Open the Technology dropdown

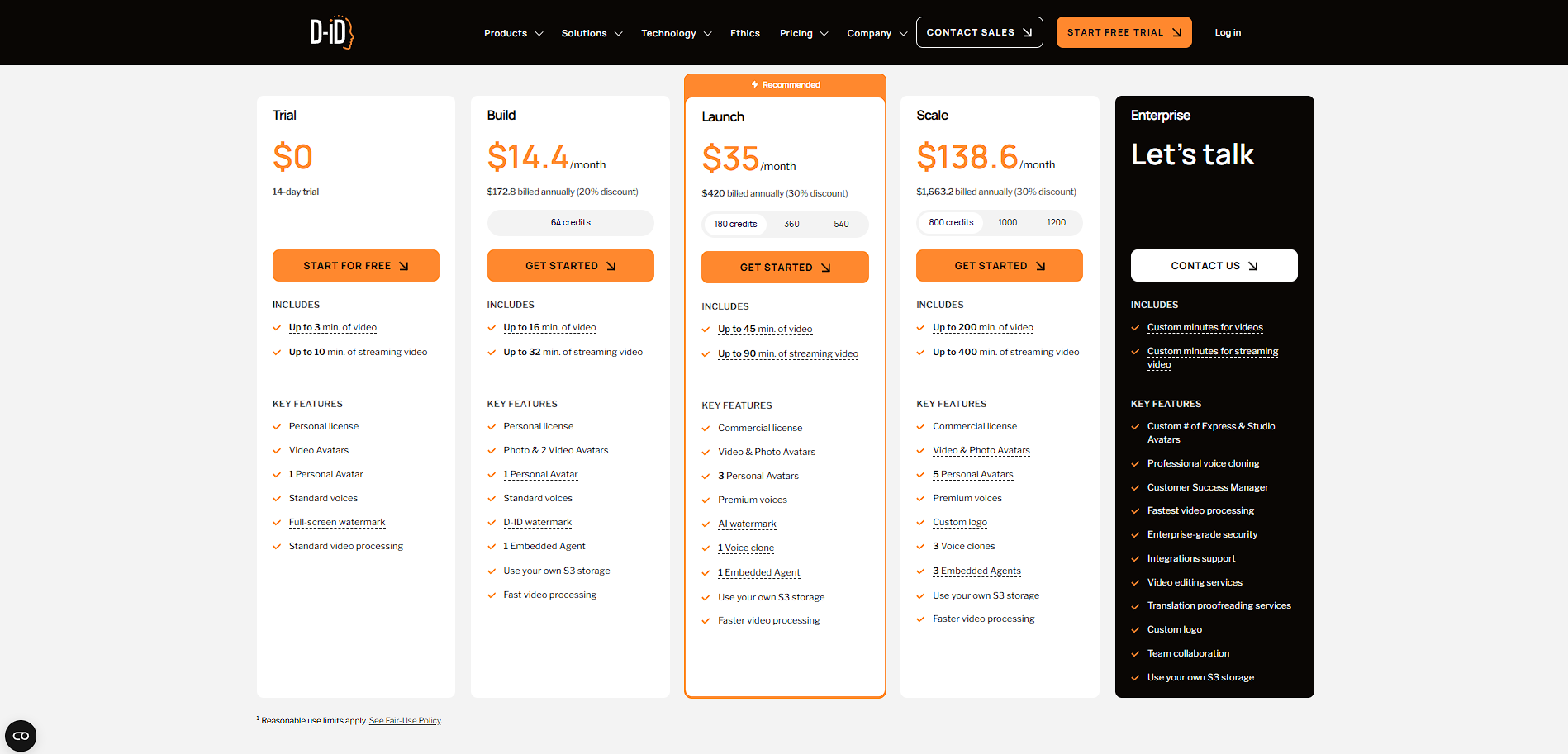pos(676,33)
